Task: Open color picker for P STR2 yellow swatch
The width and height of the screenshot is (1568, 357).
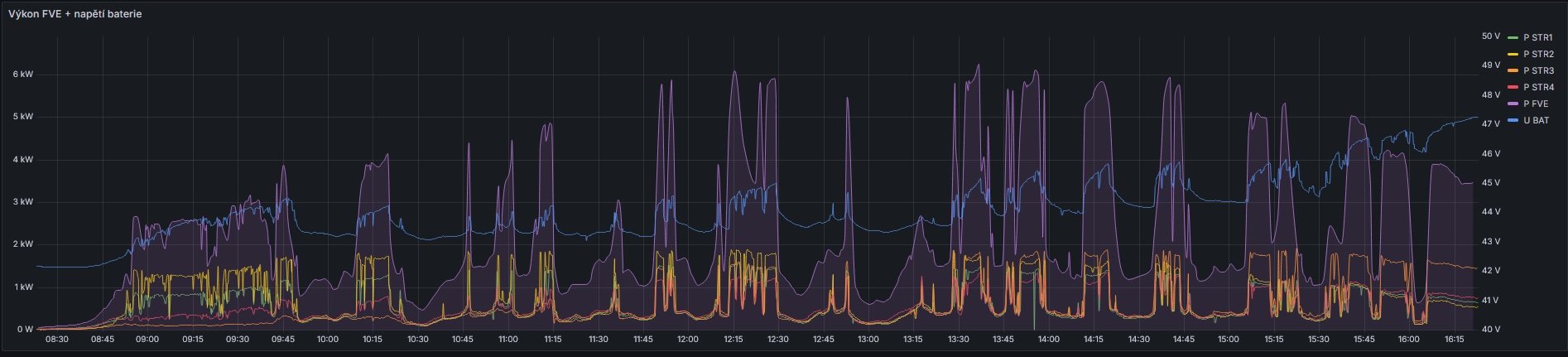Action: [x=1513, y=55]
